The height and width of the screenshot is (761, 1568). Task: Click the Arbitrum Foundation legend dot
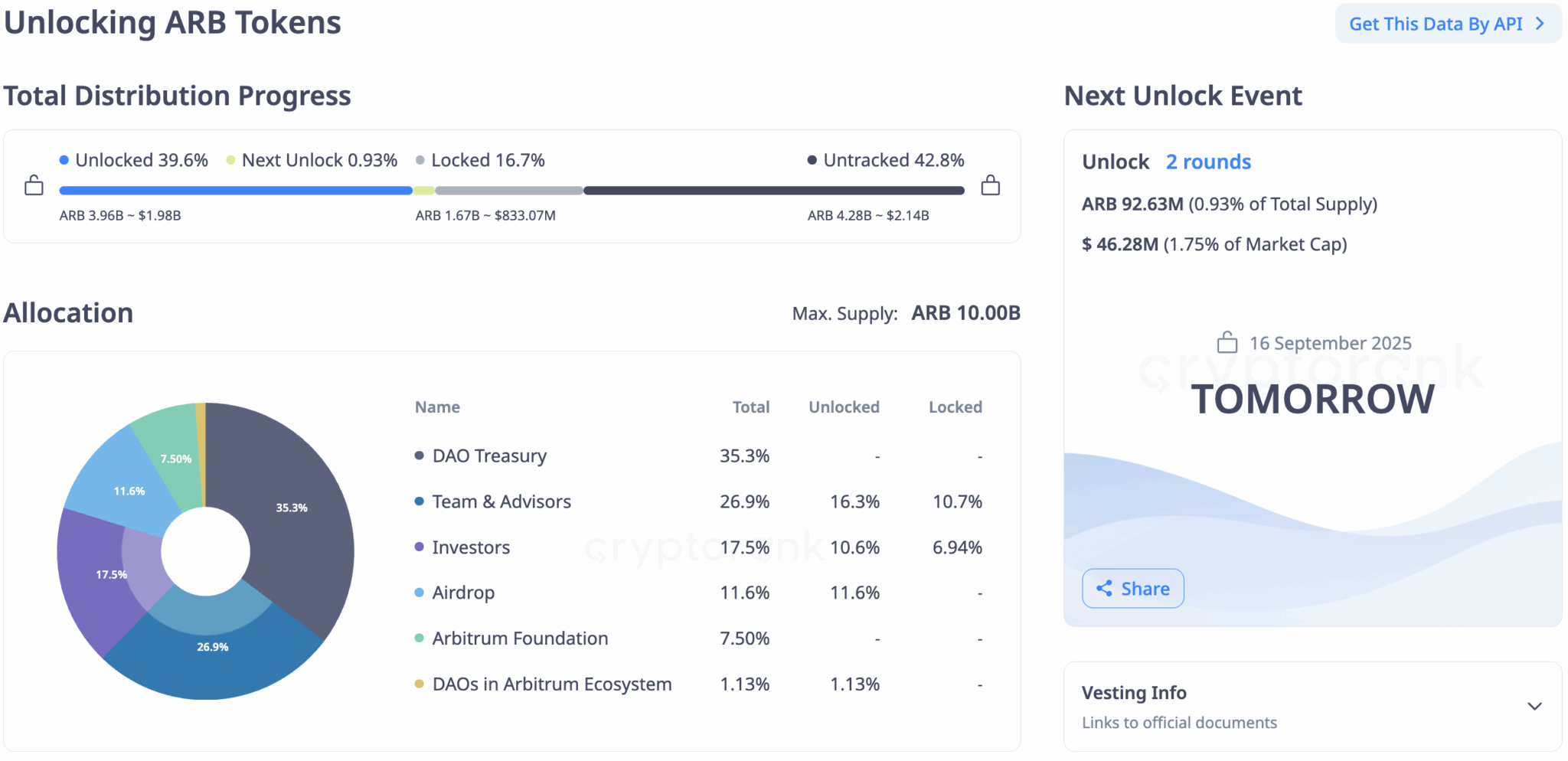tap(419, 638)
